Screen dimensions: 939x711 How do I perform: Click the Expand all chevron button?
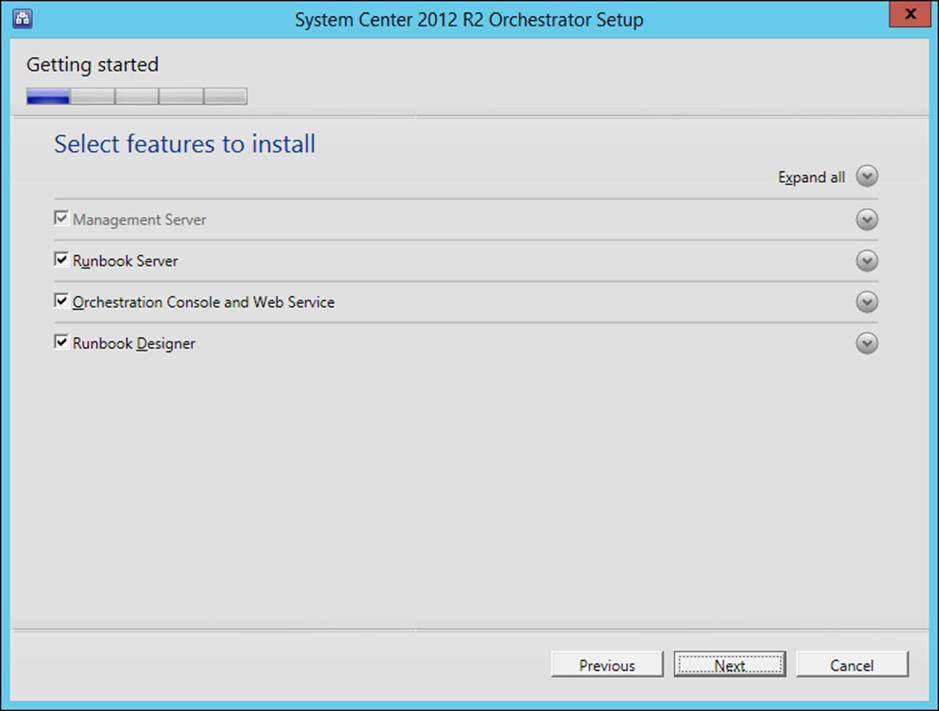(x=867, y=176)
